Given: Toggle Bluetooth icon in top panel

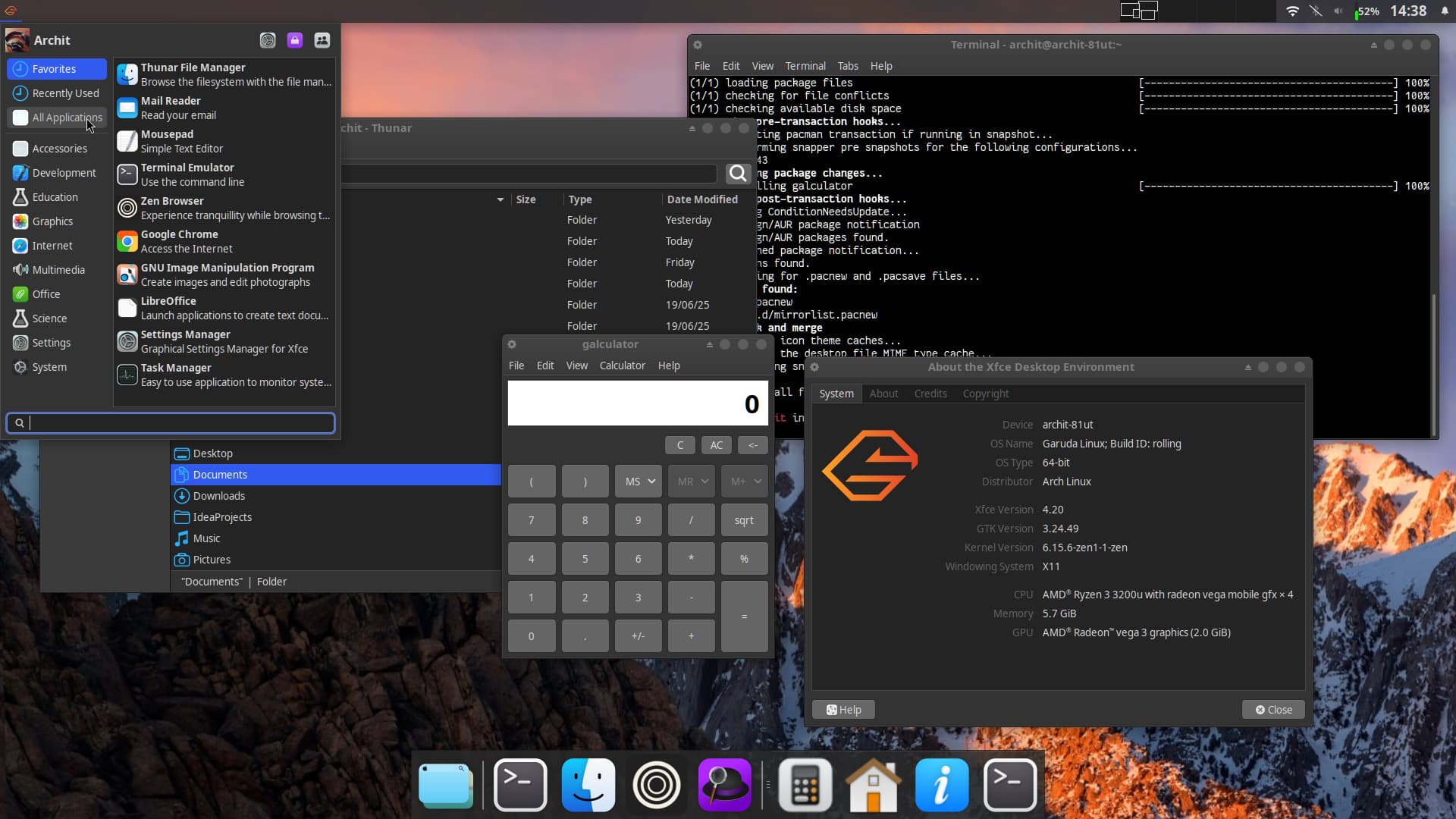Looking at the screenshot, I should (1316, 11).
